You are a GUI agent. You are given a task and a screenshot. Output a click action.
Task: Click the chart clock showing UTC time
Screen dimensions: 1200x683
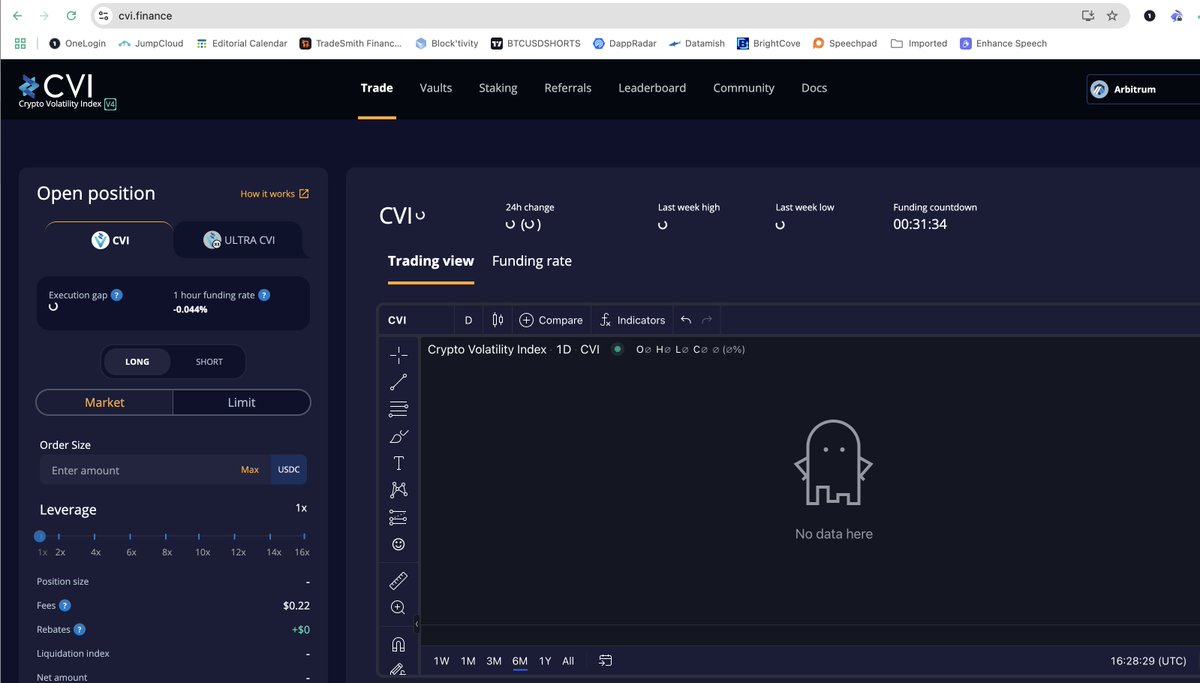tap(1148, 661)
